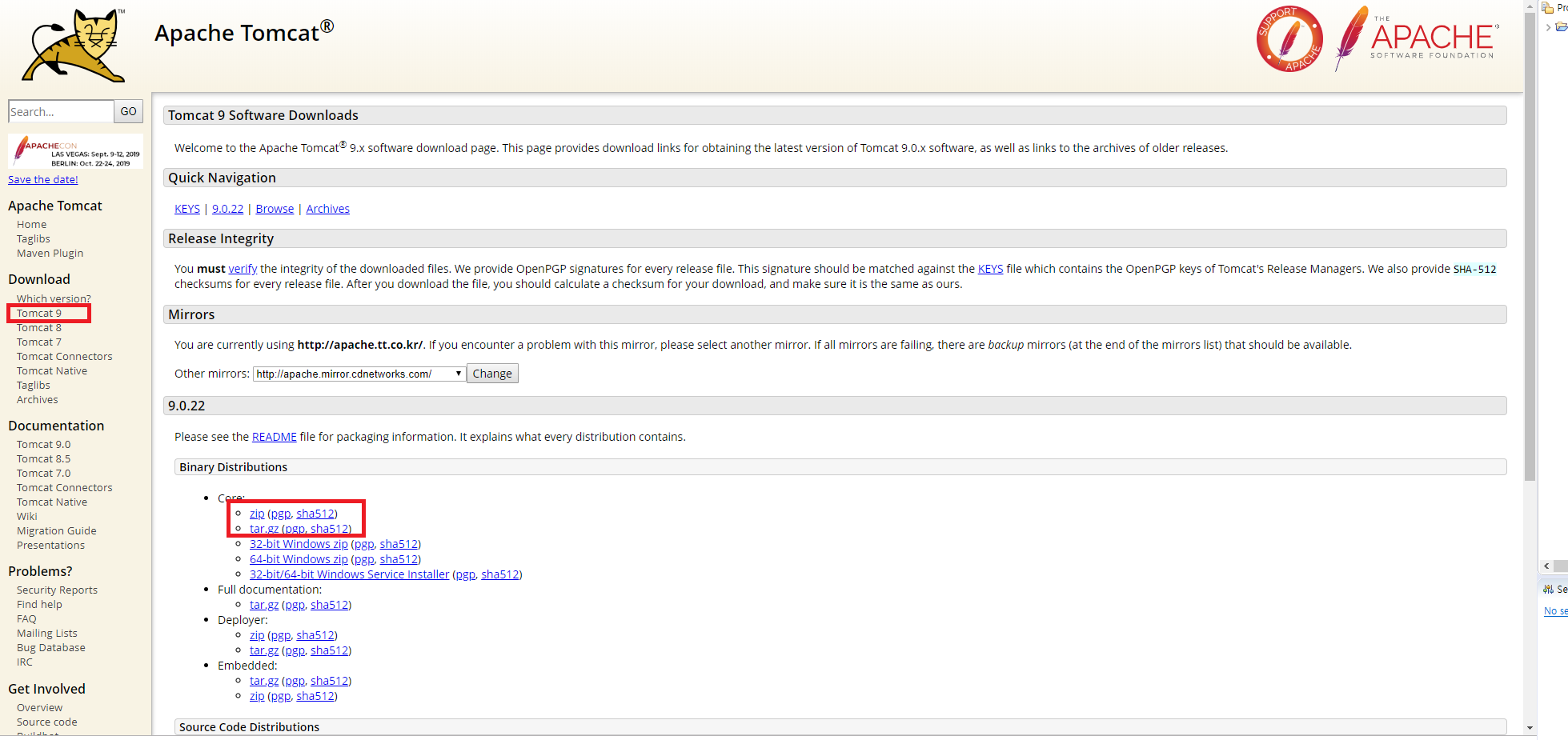
Task: Click the ApacheCon banner image
Action: coord(76,151)
